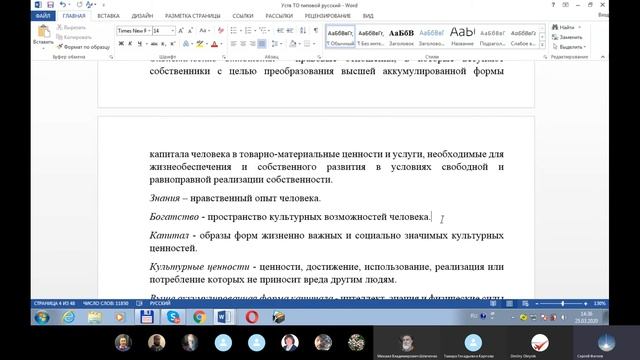Click Format Painter (Формат по образцу)

coord(83,47)
